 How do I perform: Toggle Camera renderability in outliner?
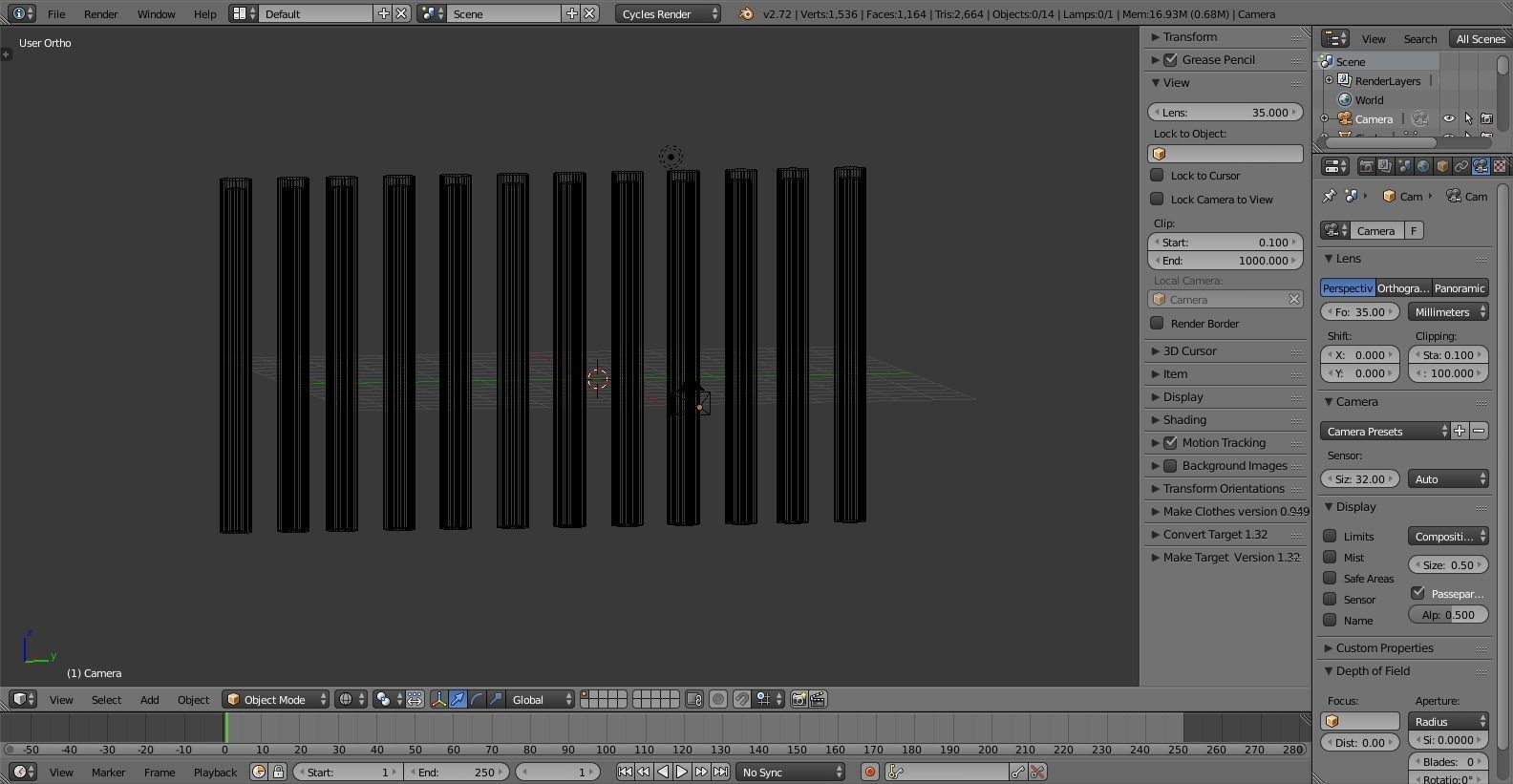(x=1487, y=118)
